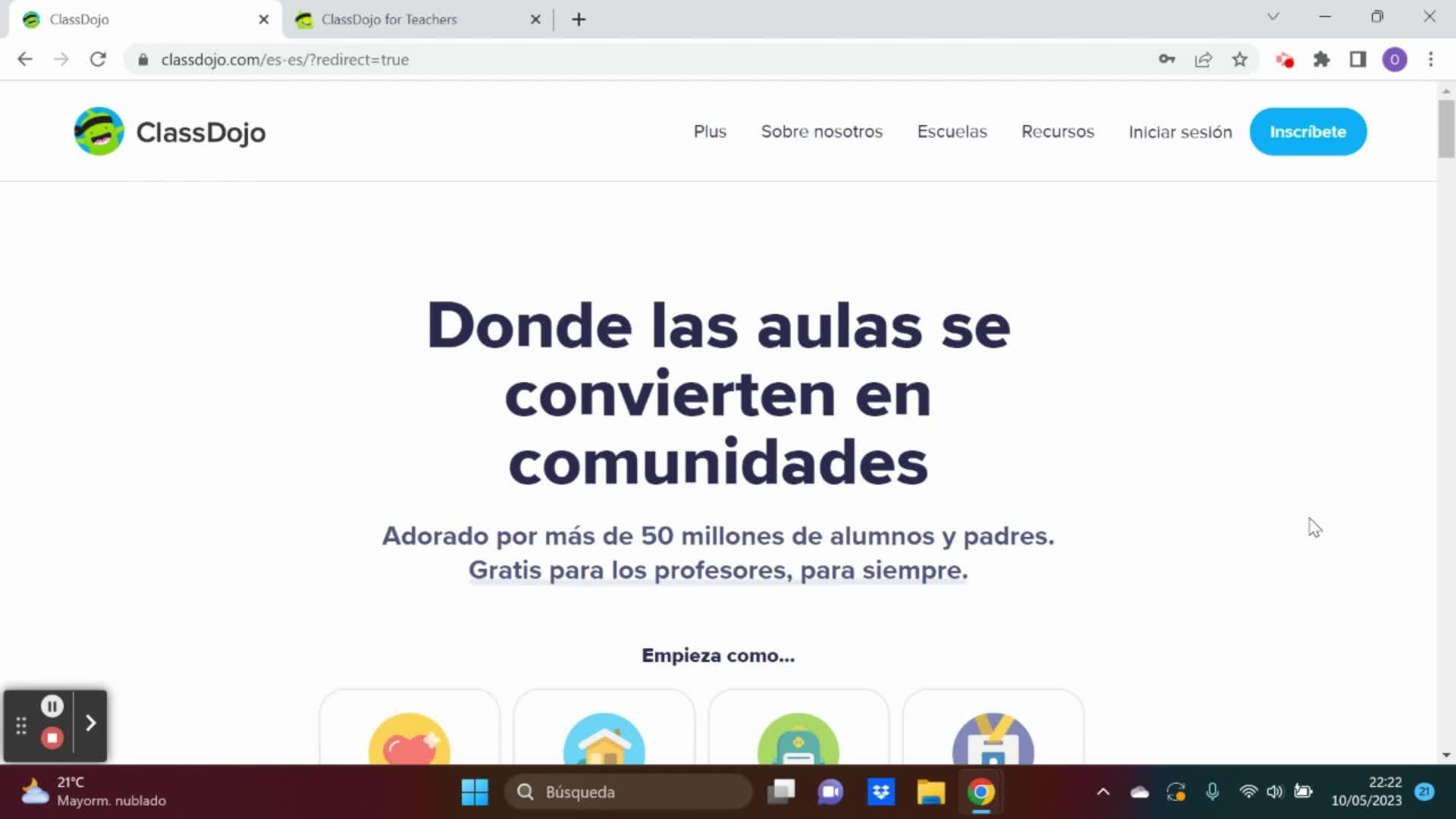Reload the page
The image size is (1456, 819).
point(98,59)
